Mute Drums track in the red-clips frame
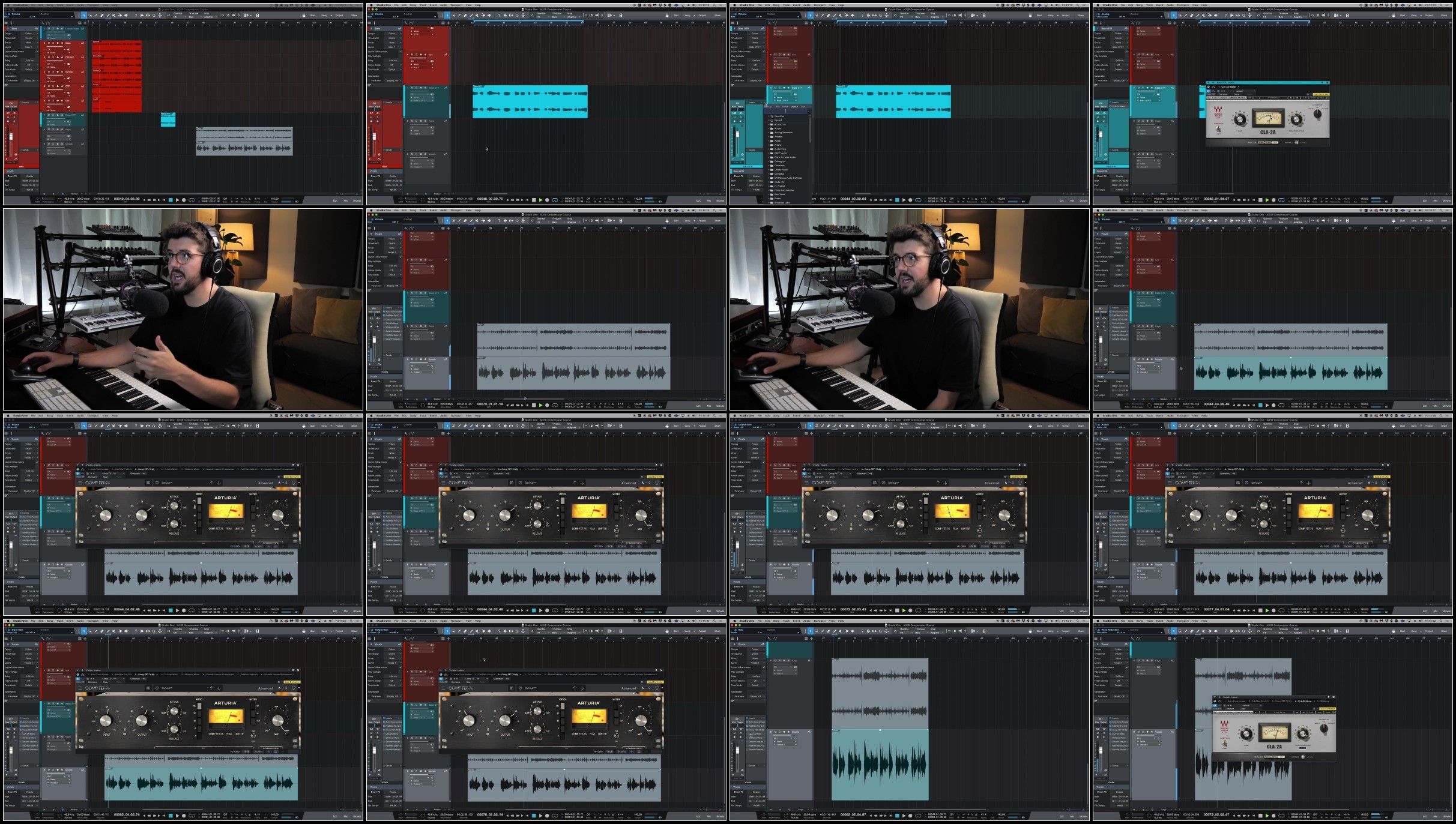The height and width of the screenshot is (824, 1456). [49, 57]
